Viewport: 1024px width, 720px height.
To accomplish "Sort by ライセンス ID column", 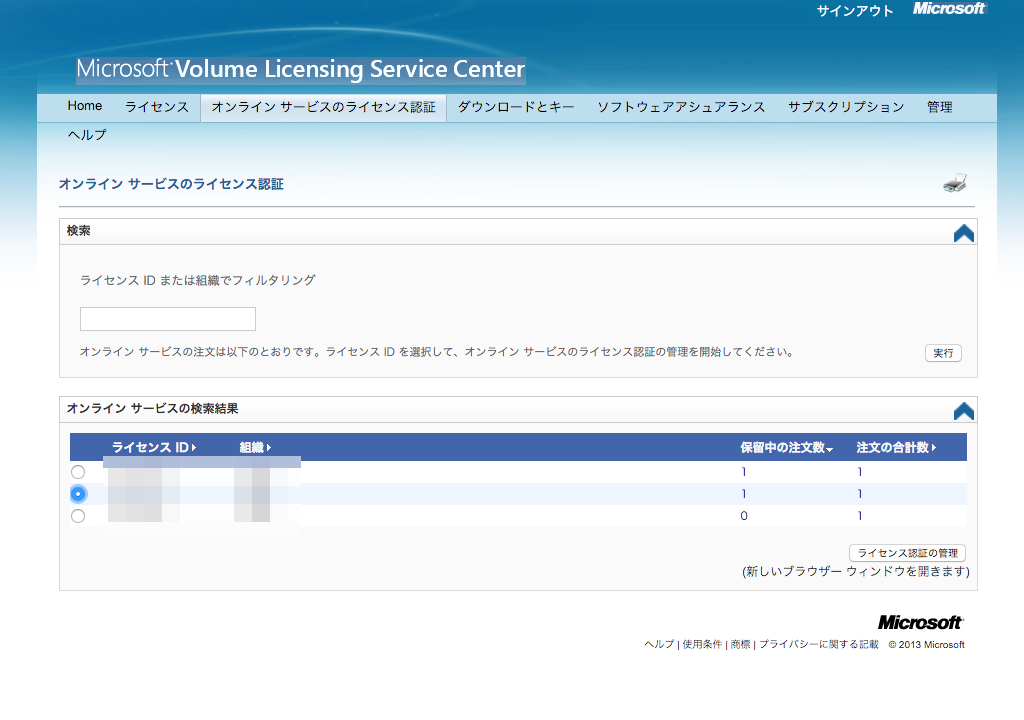I will [154, 448].
